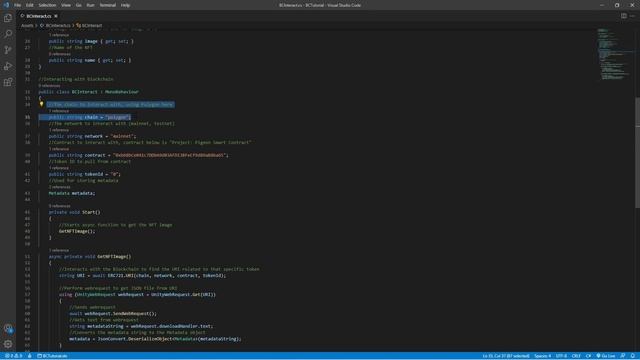Open the Run menu
Screen dimensions: 640x360
coord(91,5)
